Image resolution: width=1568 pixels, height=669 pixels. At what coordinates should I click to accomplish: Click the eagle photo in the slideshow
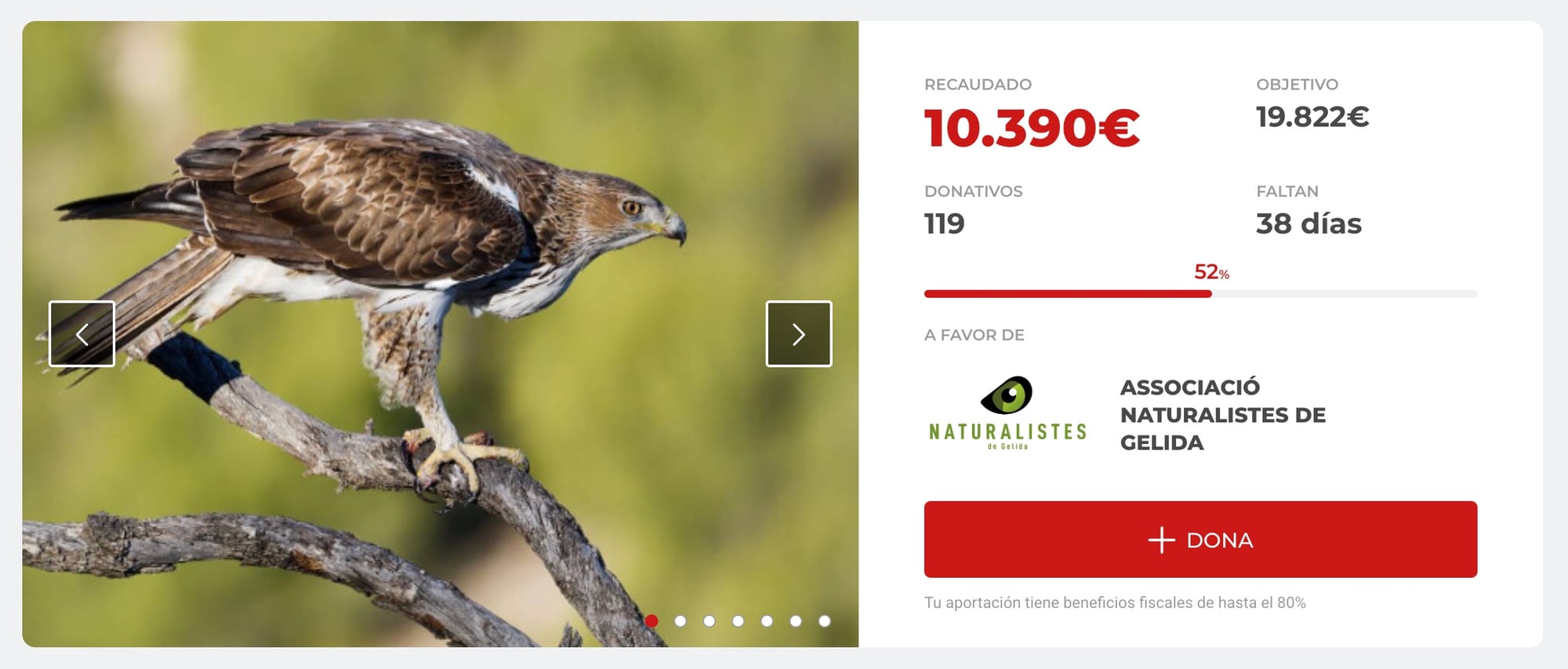click(x=440, y=334)
